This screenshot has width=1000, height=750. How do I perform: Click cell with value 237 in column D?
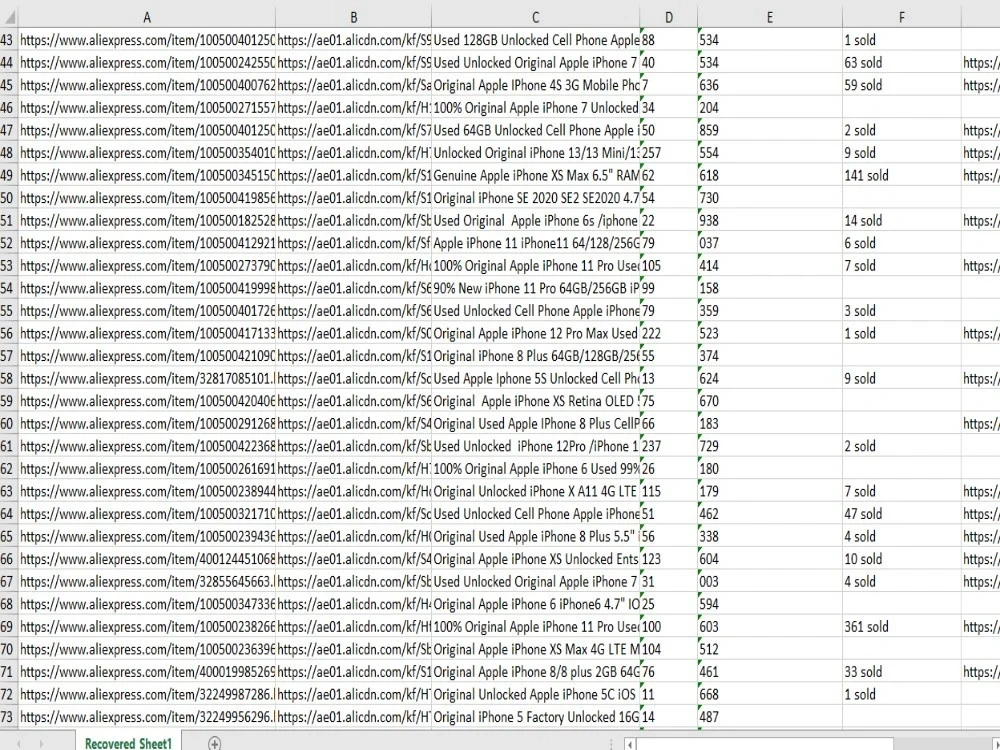668,446
